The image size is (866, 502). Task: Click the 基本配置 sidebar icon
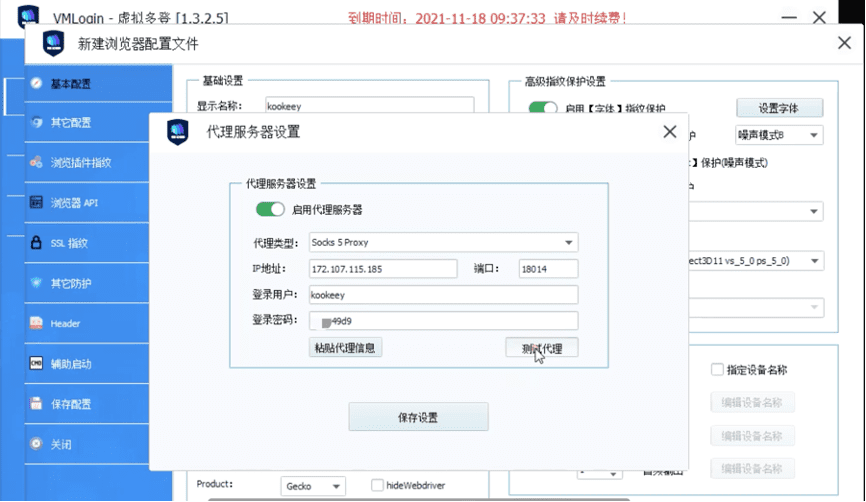pyautogui.click(x=36, y=83)
